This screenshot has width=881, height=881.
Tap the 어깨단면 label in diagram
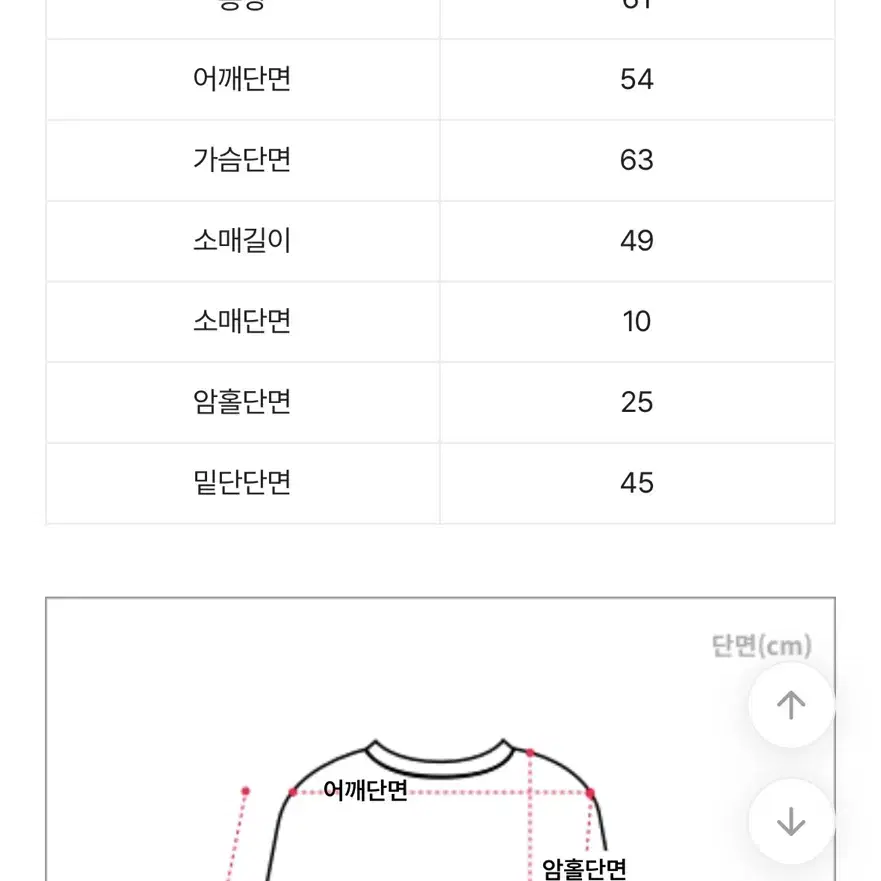point(365,791)
